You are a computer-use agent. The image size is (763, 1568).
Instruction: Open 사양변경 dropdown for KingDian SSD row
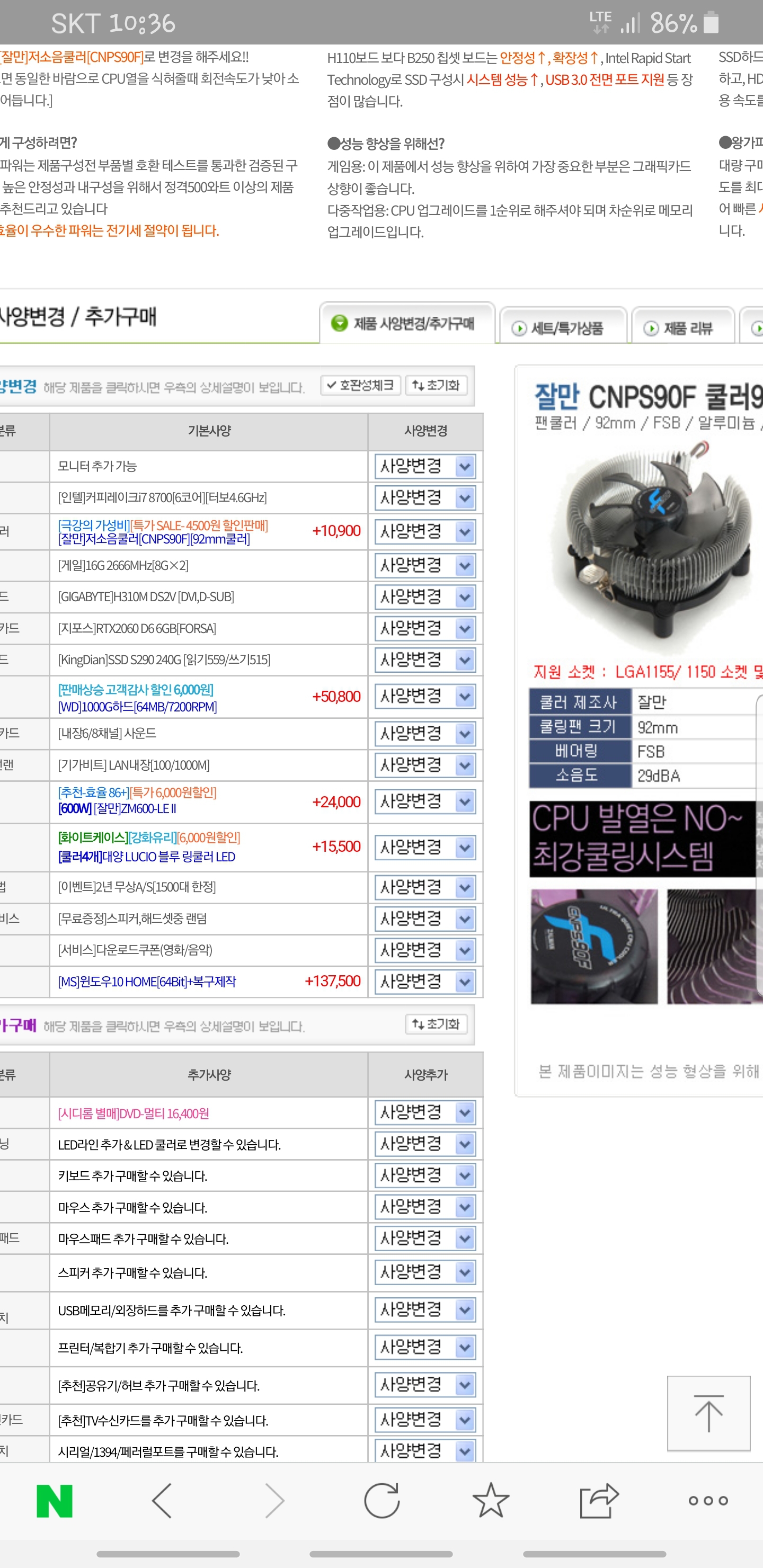pyautogui.click(x=425, y=660)
